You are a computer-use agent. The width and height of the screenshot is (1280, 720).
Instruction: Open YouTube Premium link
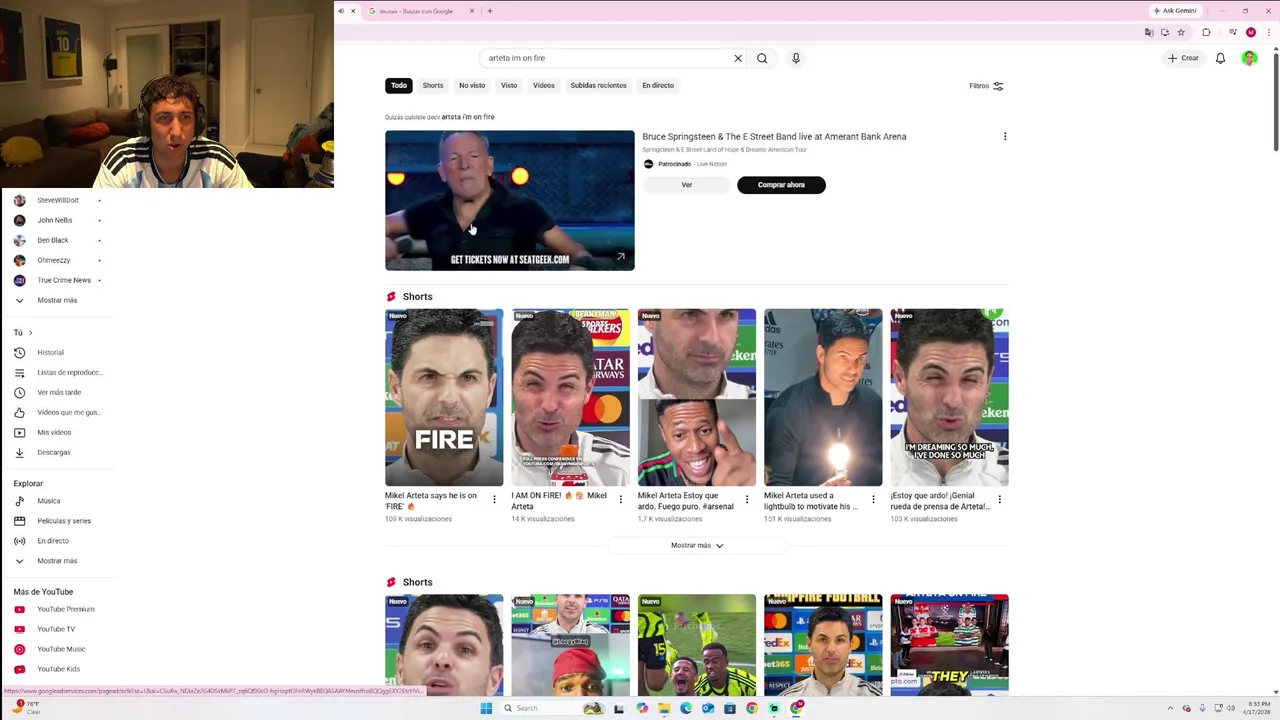pos(58,609)
